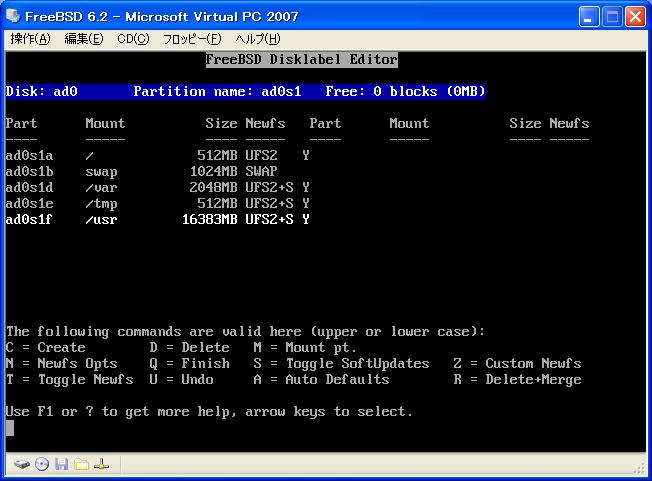Click the 16383MB size value
The height and width of the screenshot is (481, 652).
pyautogui.click(x=210, y=219)
